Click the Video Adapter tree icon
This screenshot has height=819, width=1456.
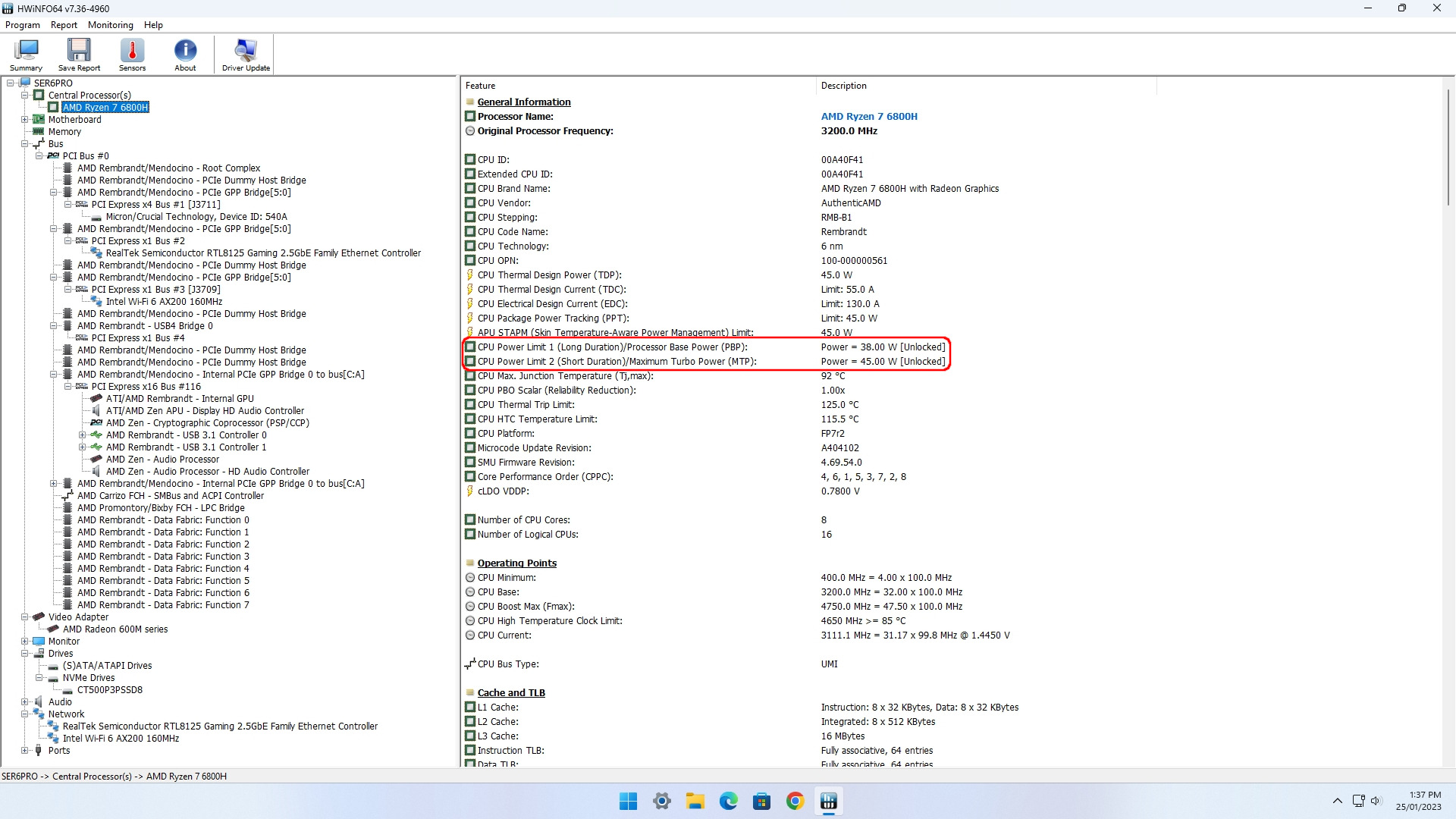[x=39, y=617]
